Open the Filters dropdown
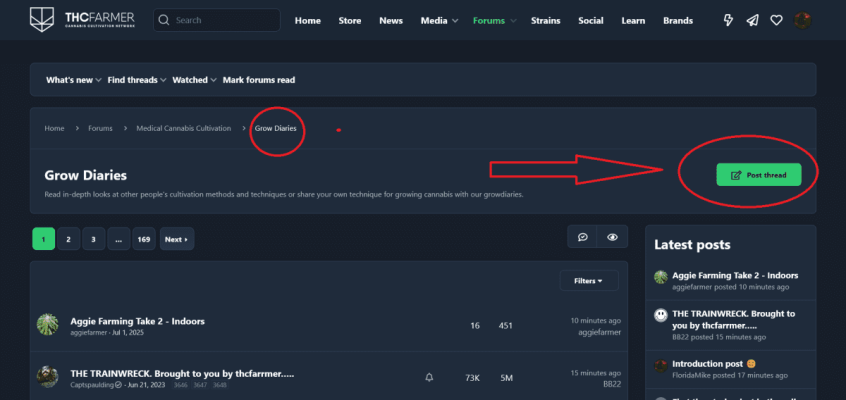Screen dimensions: 846x400 (x=589, y=281)
